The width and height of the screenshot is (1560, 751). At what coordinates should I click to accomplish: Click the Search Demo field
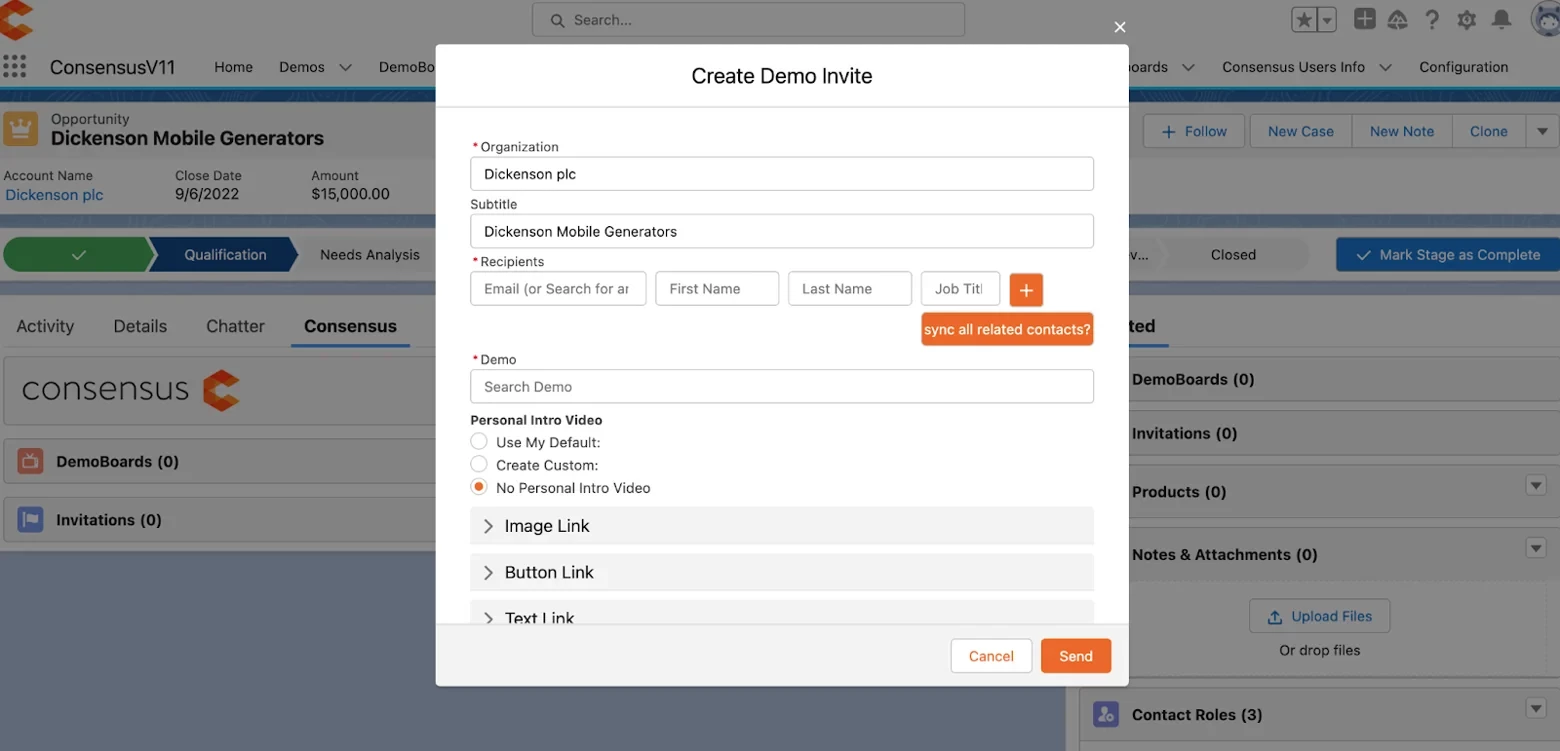(782, 387)
